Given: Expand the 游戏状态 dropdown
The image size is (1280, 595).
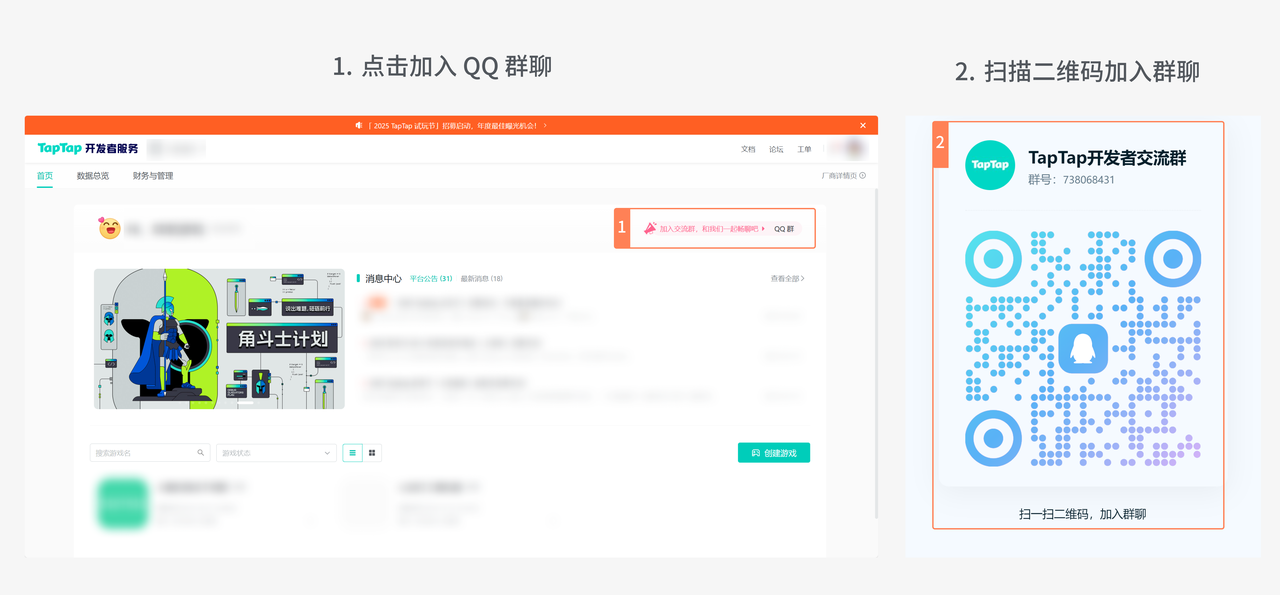Looking at the screenshot, I should point(276,453).
